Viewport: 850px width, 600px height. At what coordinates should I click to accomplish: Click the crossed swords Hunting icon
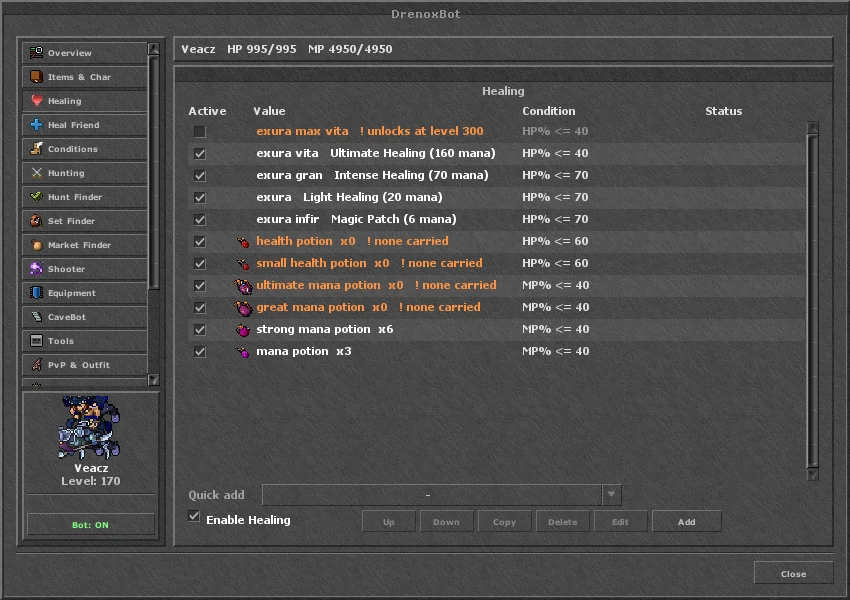pyautogui.click(x=36, y=172)
